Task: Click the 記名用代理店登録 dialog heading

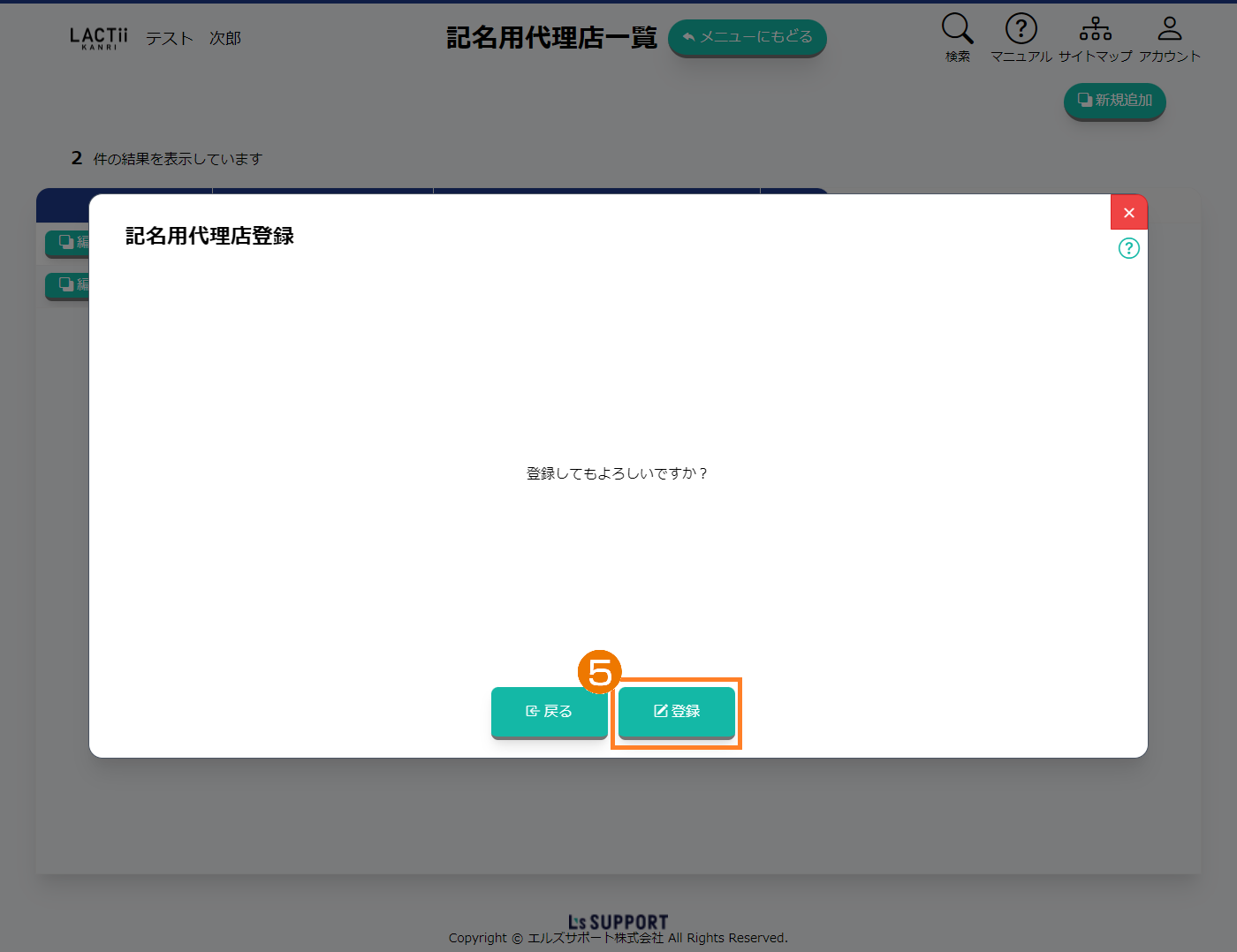Action: point(209,236)
